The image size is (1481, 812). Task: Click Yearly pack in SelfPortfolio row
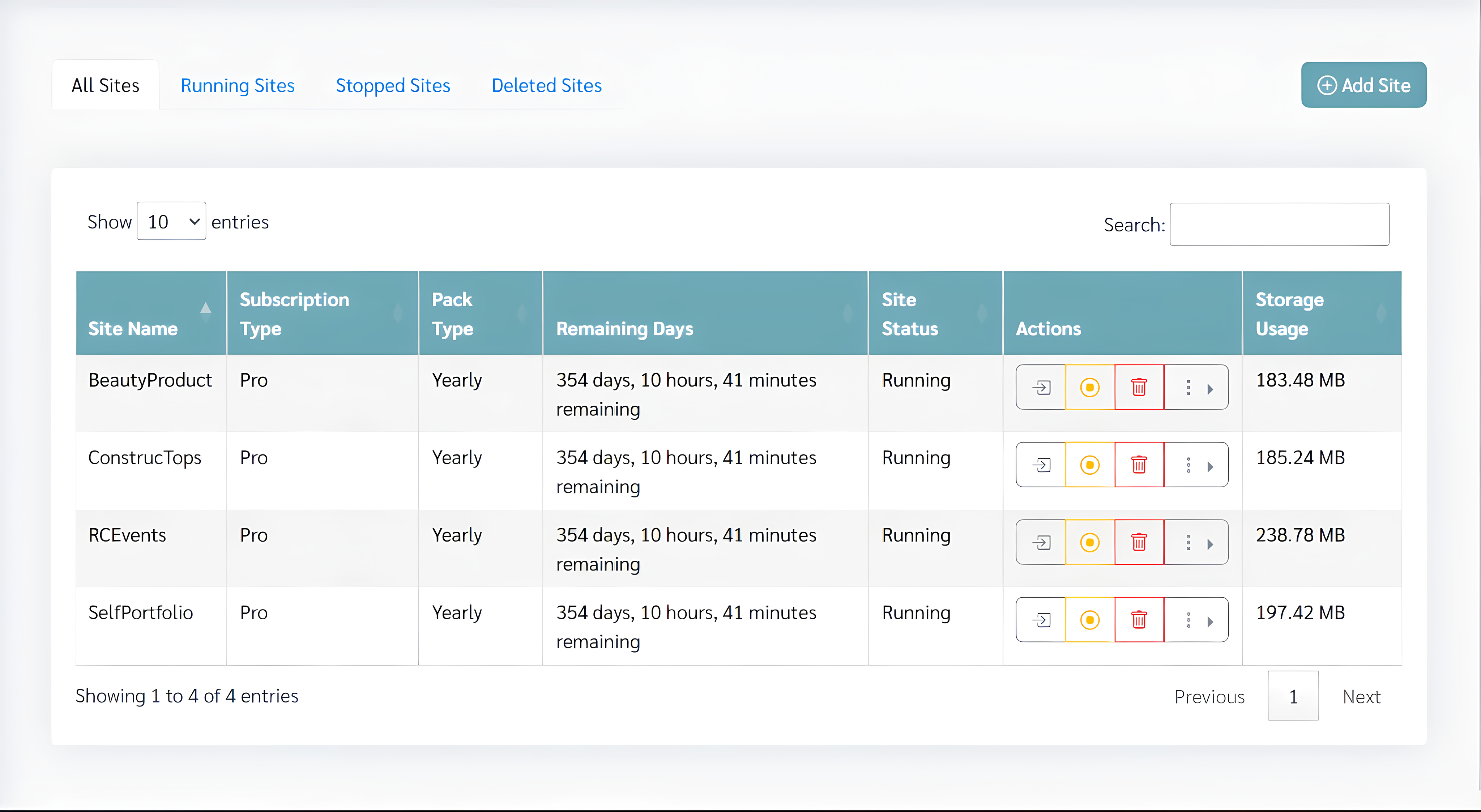457,613
